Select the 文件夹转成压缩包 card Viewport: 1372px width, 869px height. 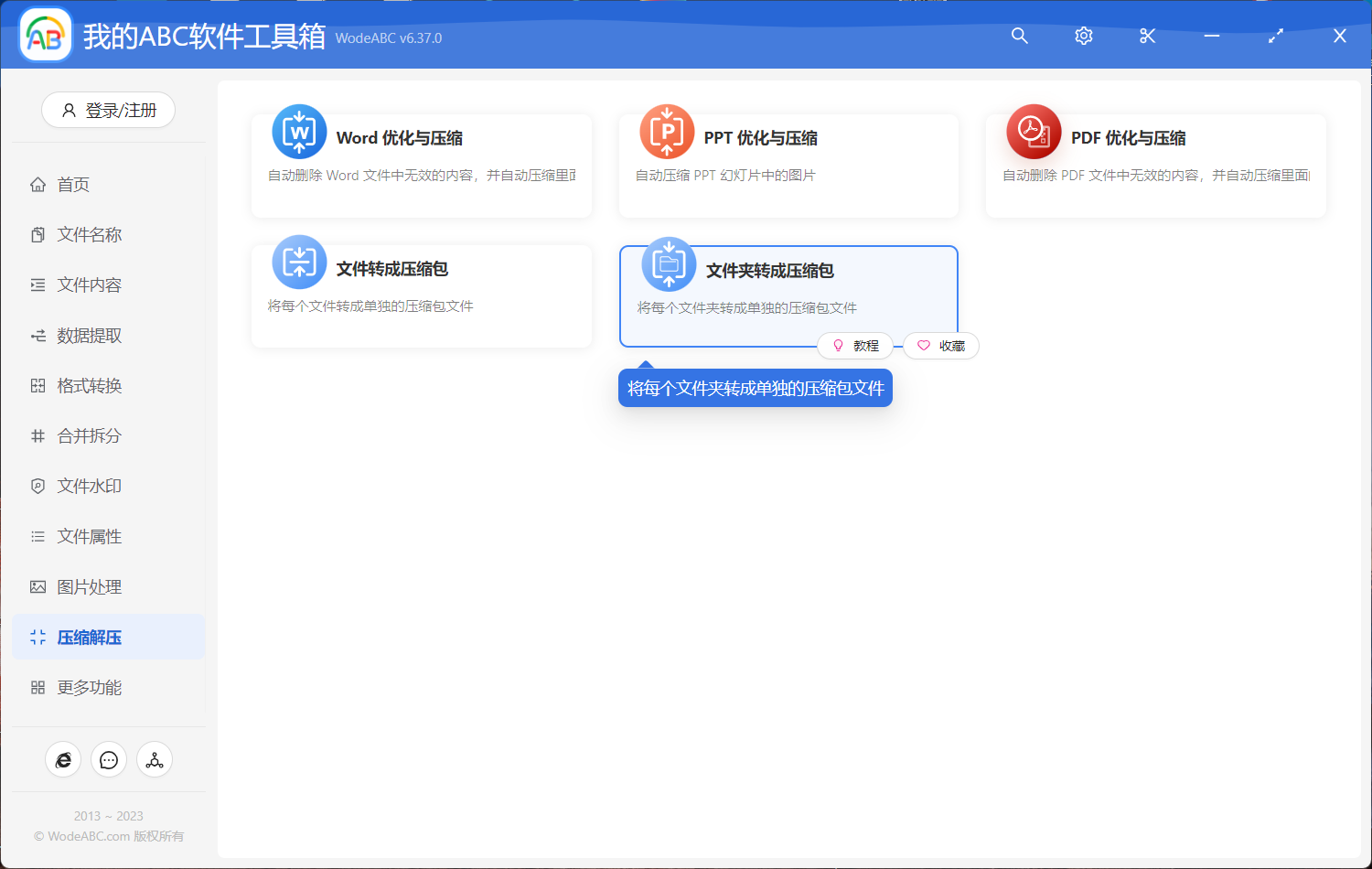(x=788, y=291)
